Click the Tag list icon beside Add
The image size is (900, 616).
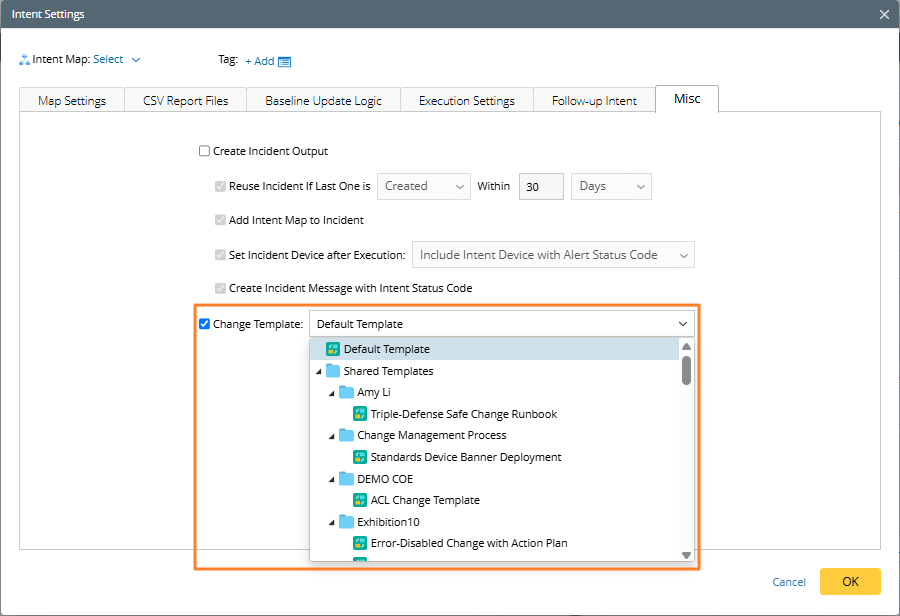pos(285,62)
